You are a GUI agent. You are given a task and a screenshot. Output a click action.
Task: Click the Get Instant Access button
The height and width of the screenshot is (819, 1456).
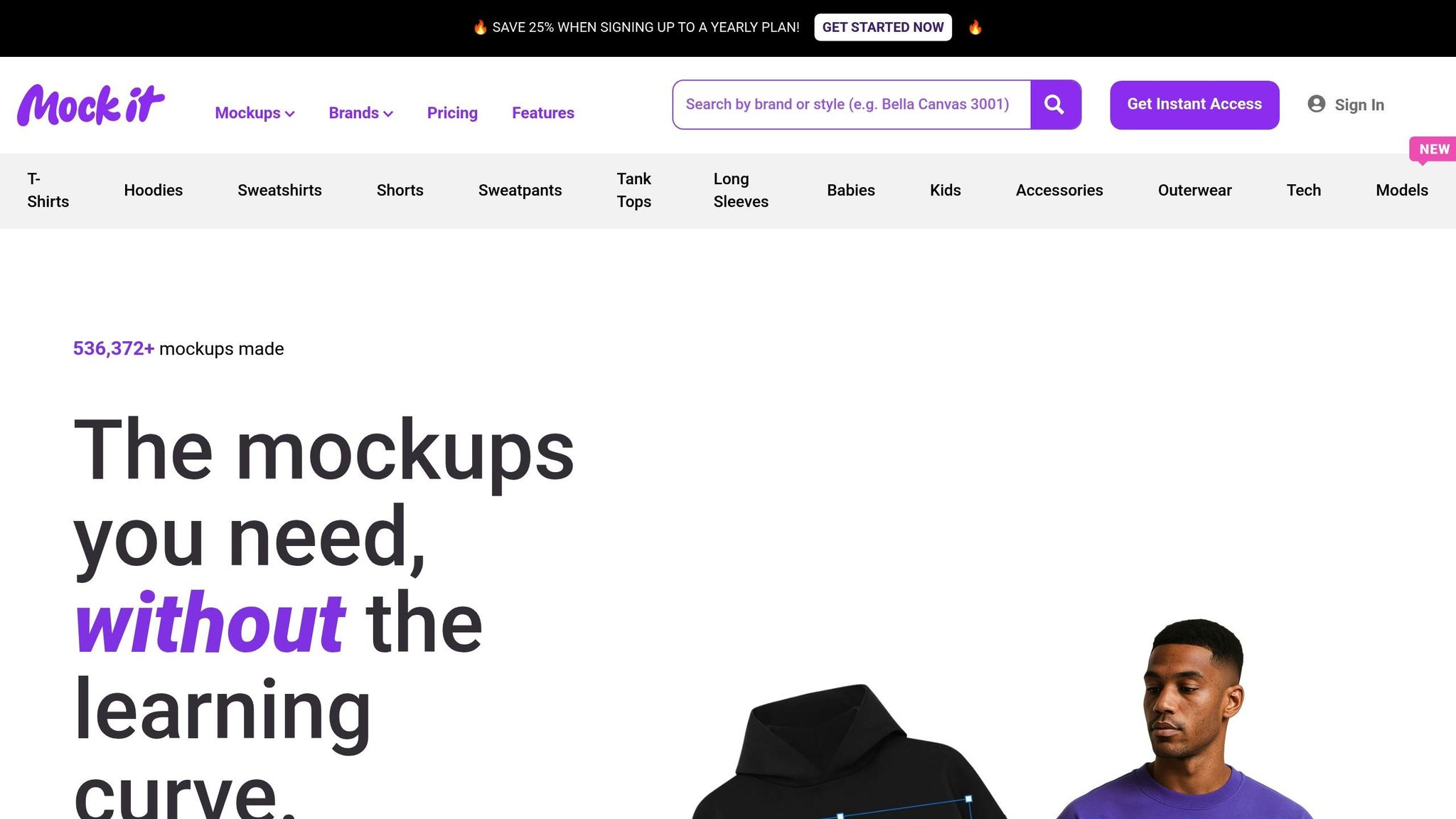tap(1194, 105)
